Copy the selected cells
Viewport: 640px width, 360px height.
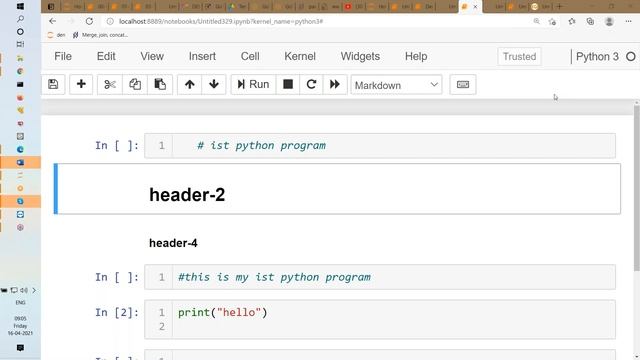(x=135, y=84)
